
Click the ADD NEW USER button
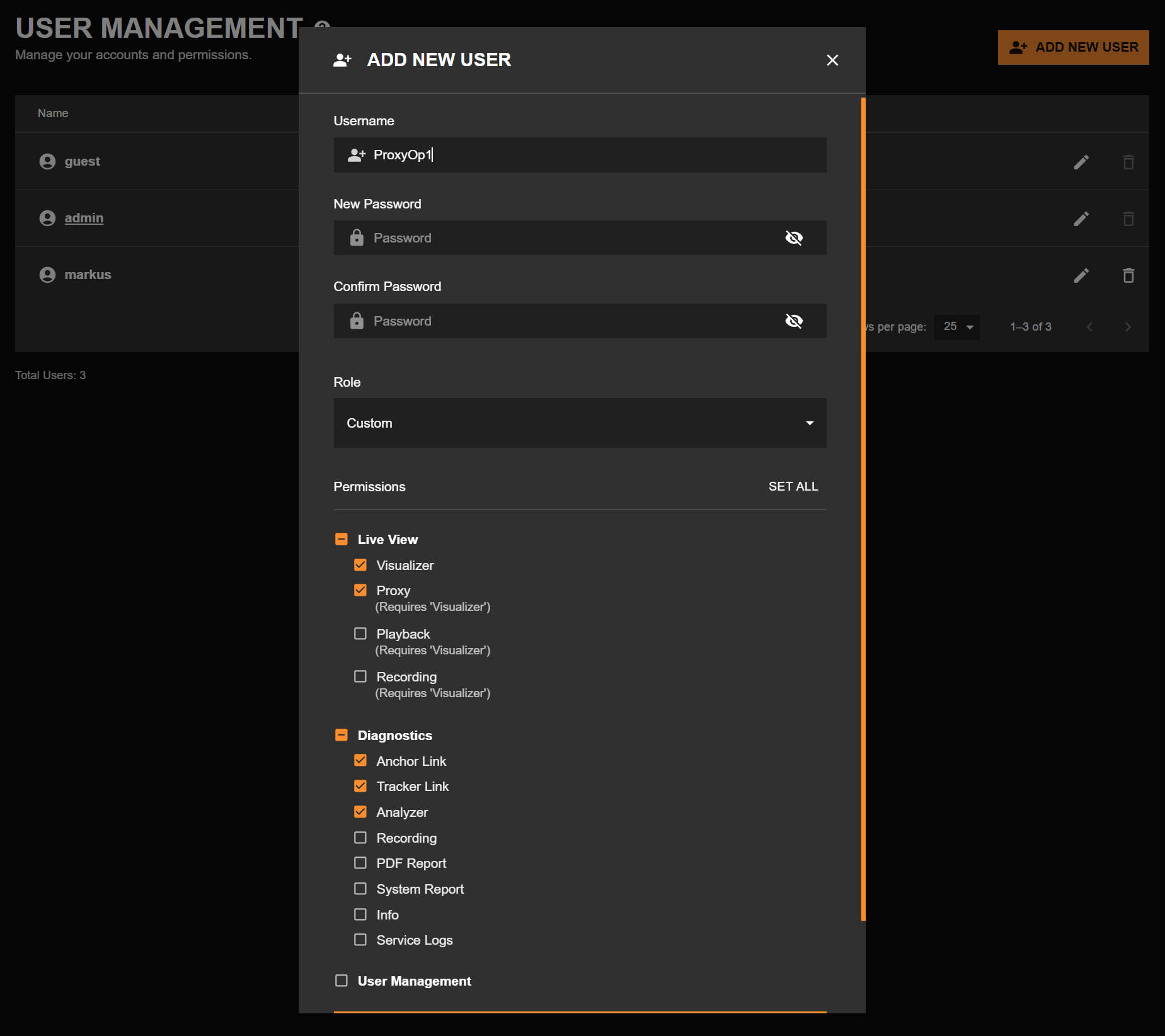(1073, 47)
